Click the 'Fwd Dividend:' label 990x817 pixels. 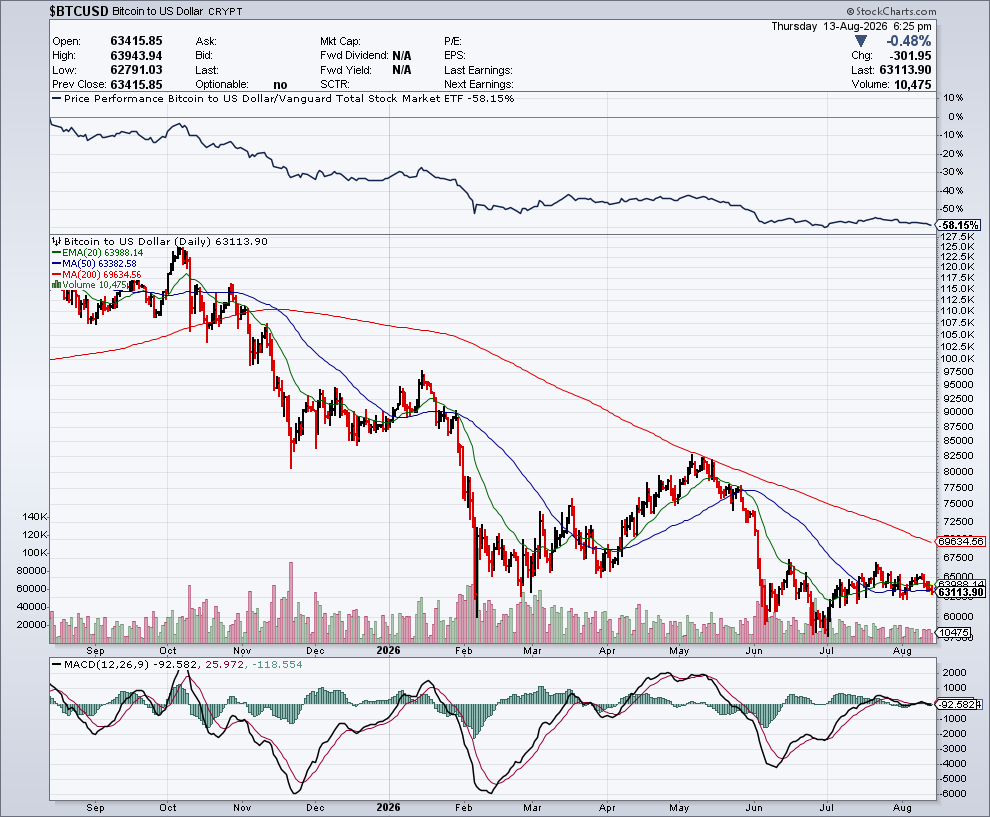354,56
